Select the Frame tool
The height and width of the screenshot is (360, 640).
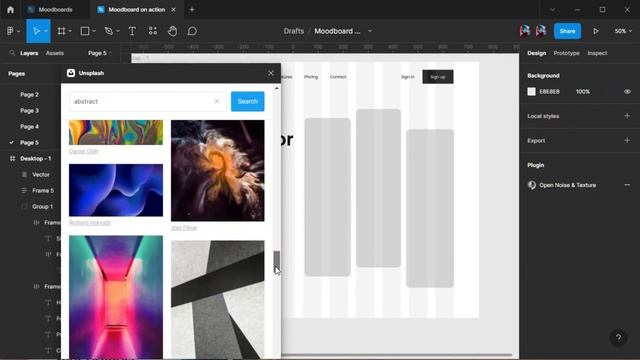pyautogui.click(x=61, y=31)
